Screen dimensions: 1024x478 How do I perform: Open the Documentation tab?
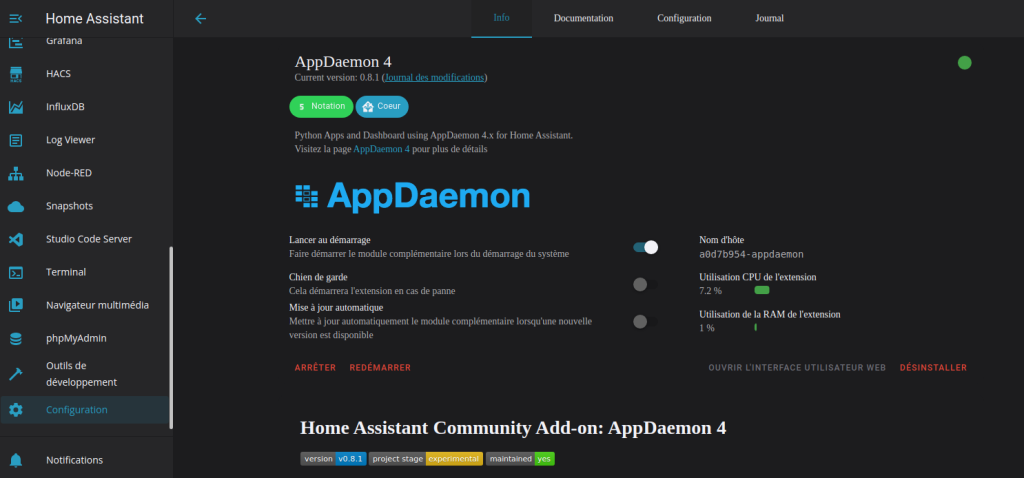(583, 18)
